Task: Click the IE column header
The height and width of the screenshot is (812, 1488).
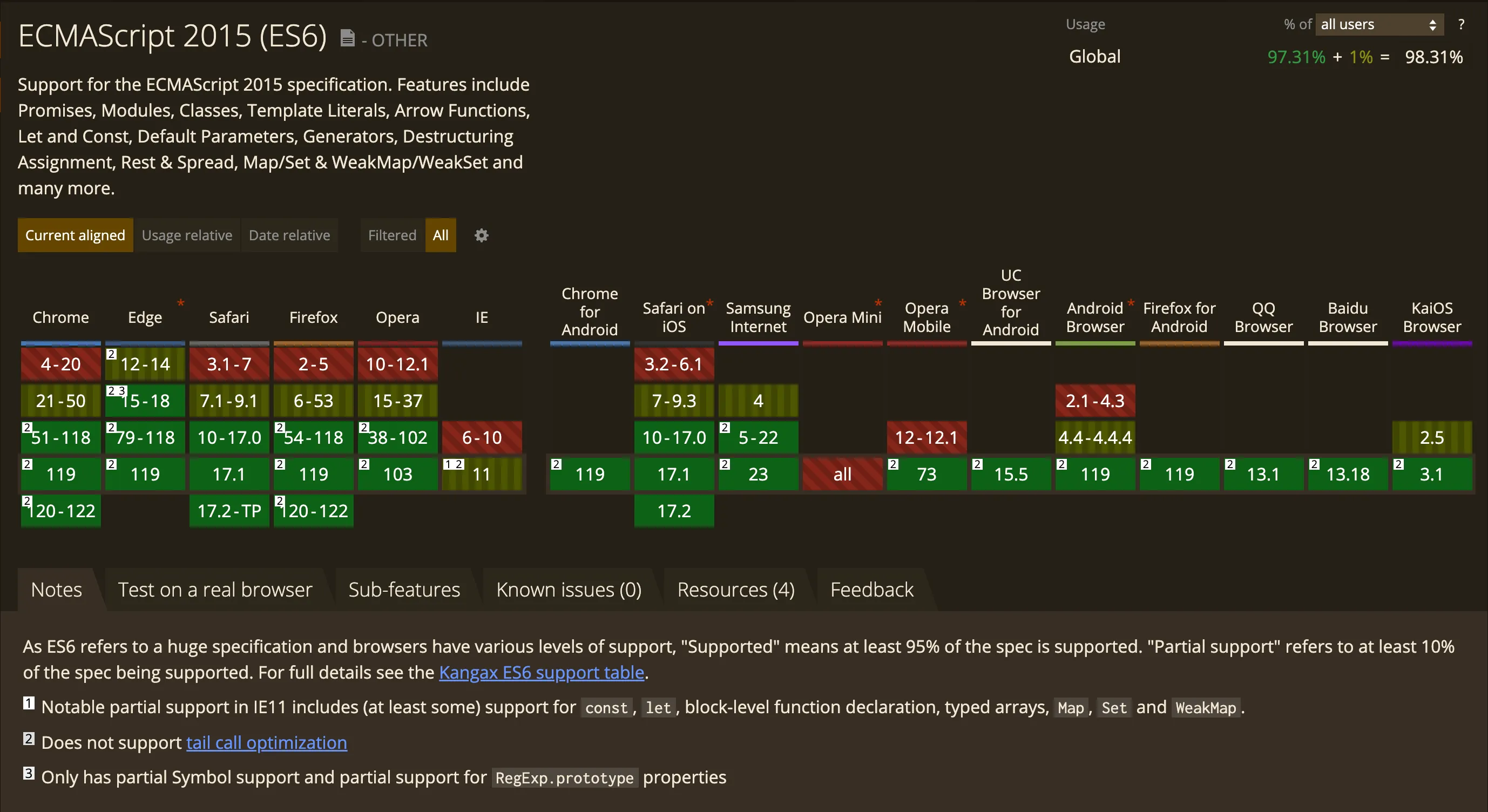Action: [x=482, y=317]
